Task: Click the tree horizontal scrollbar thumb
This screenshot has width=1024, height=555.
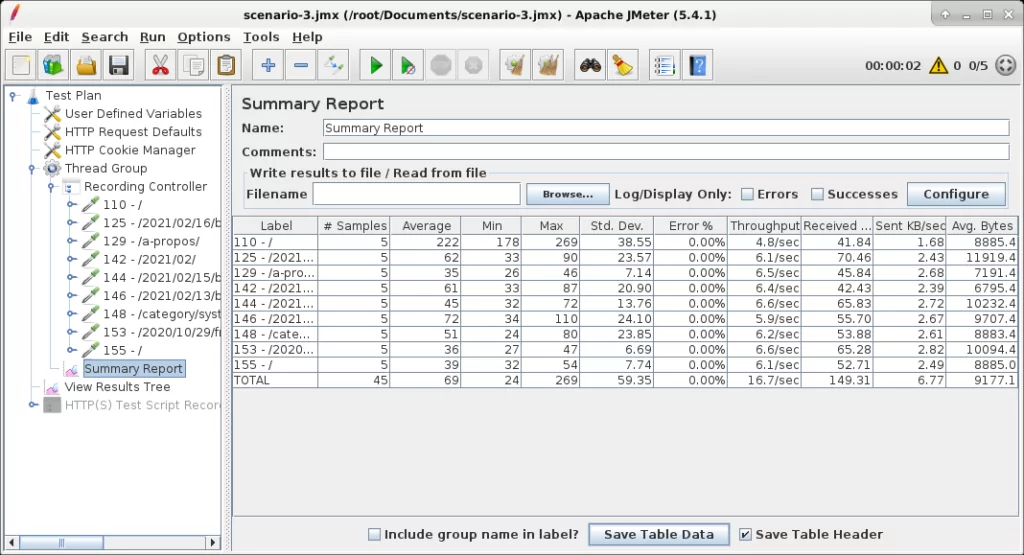Action: point(61,543)
